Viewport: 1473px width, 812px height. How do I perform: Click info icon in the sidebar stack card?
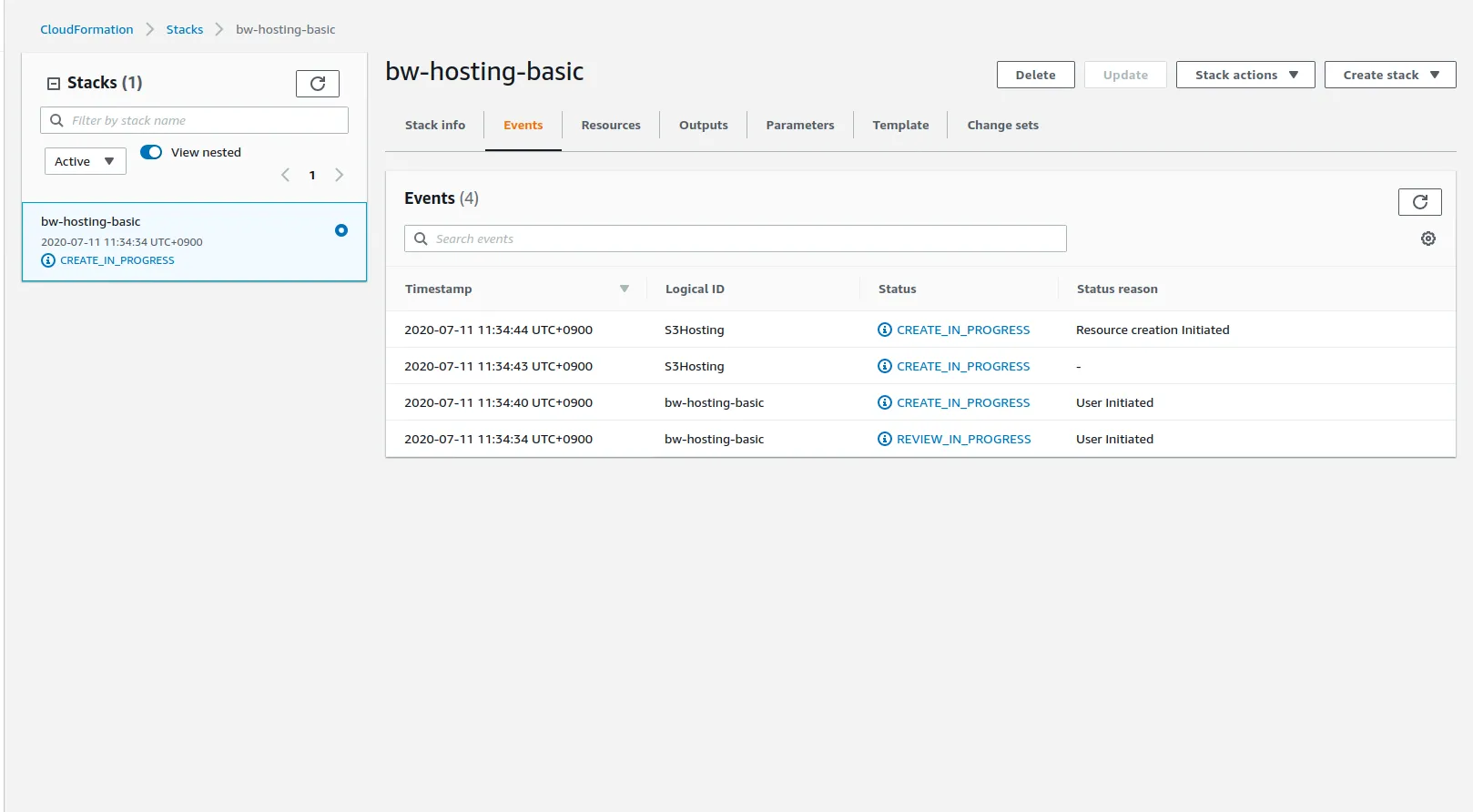(48, 260)
